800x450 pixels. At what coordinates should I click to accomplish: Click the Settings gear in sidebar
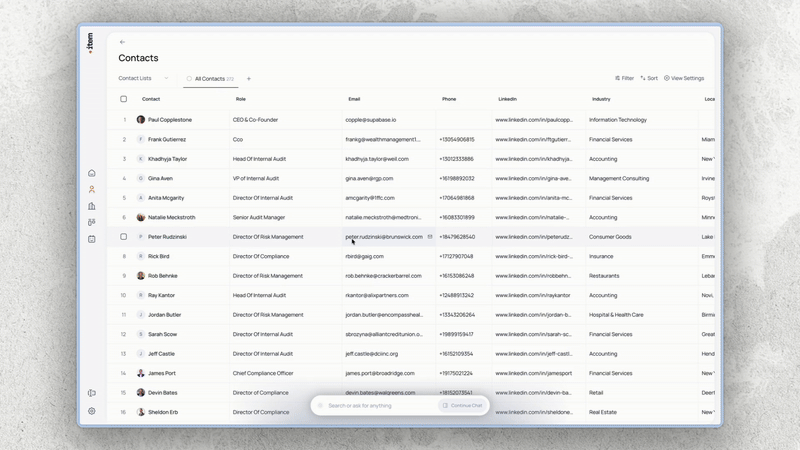point(92,411)
